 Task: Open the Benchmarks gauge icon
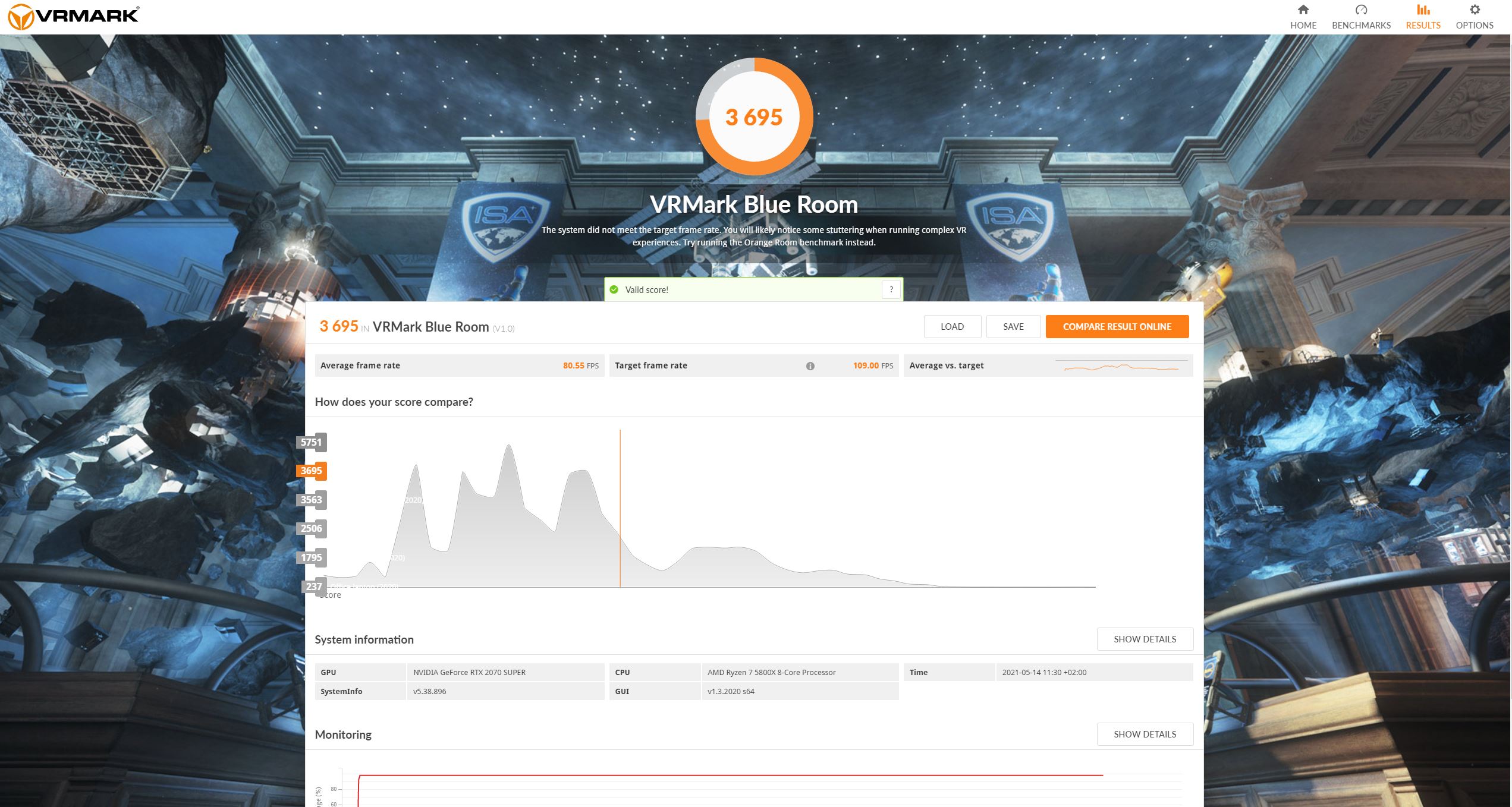[1361, 10]
